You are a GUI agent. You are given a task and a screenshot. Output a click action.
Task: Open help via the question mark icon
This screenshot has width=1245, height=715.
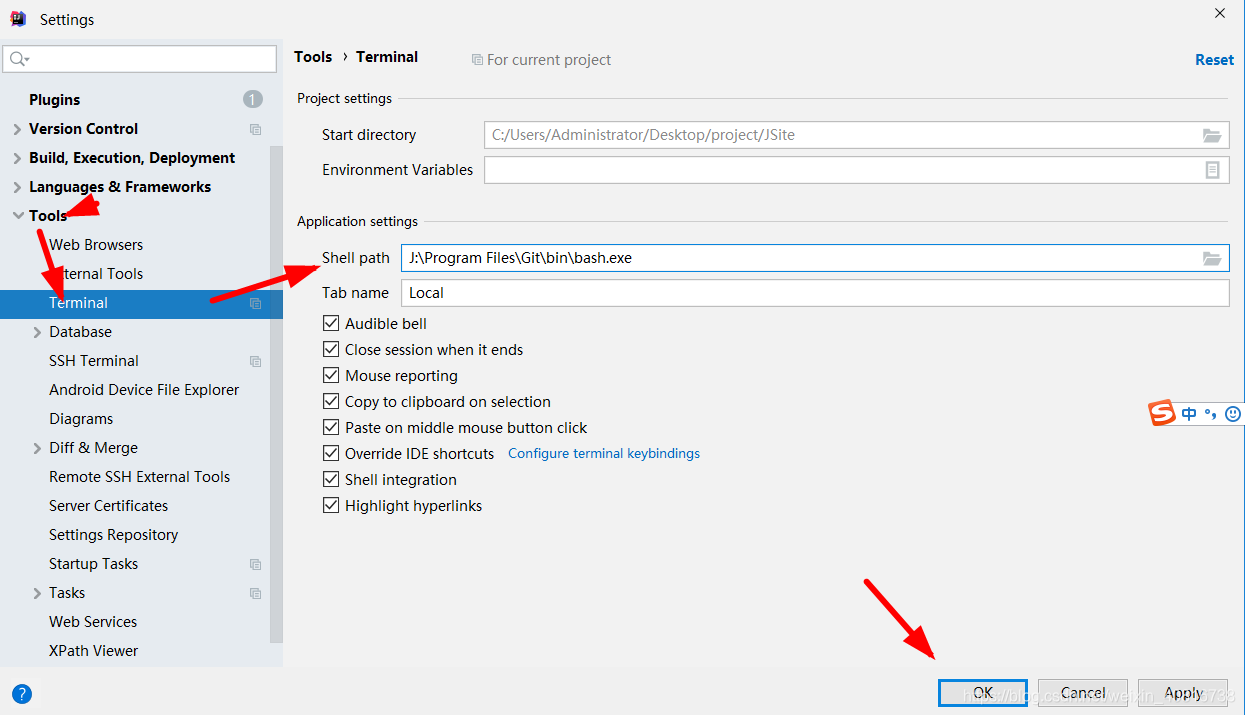click(22, 694)
